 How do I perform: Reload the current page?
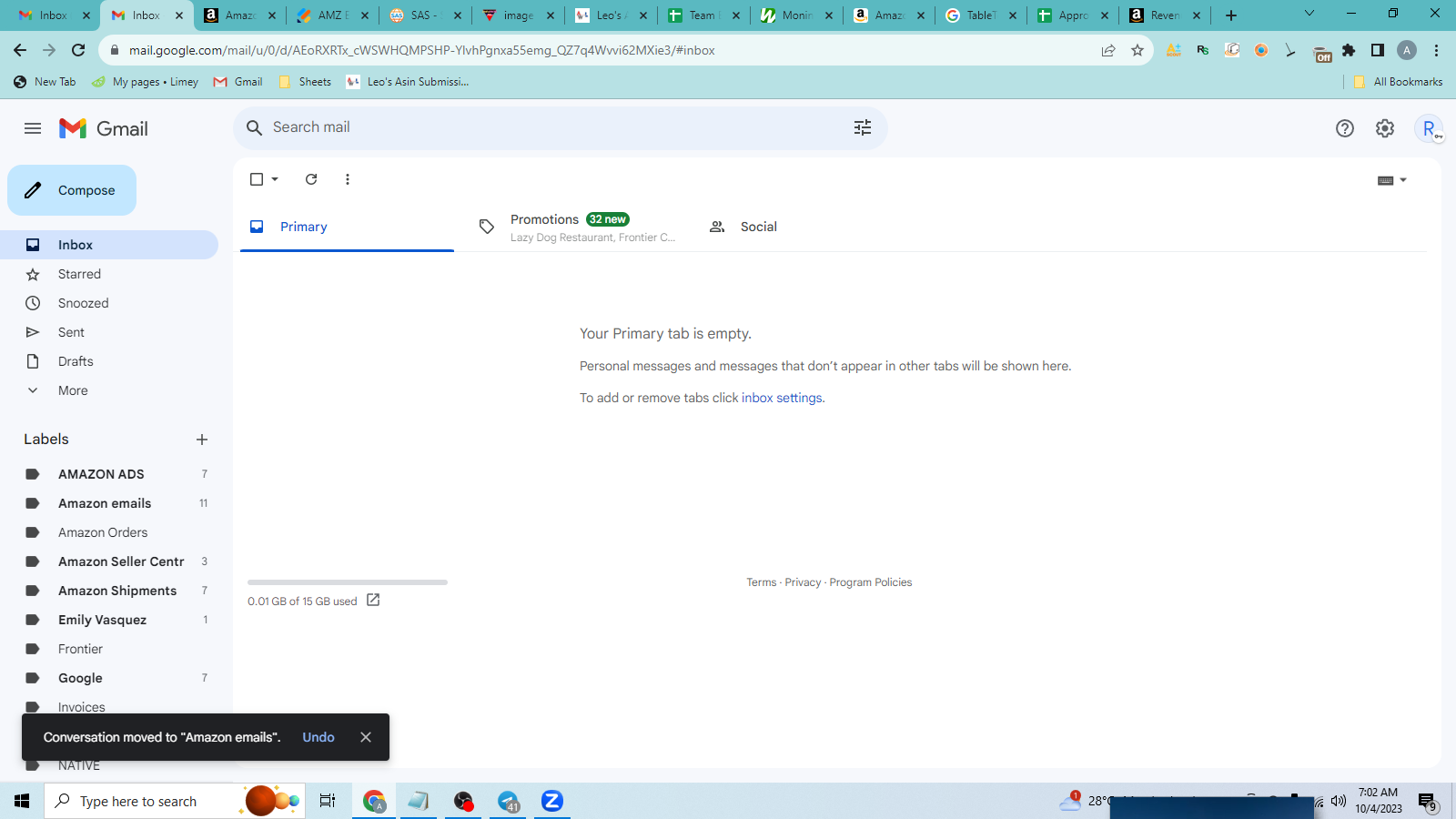78,50
